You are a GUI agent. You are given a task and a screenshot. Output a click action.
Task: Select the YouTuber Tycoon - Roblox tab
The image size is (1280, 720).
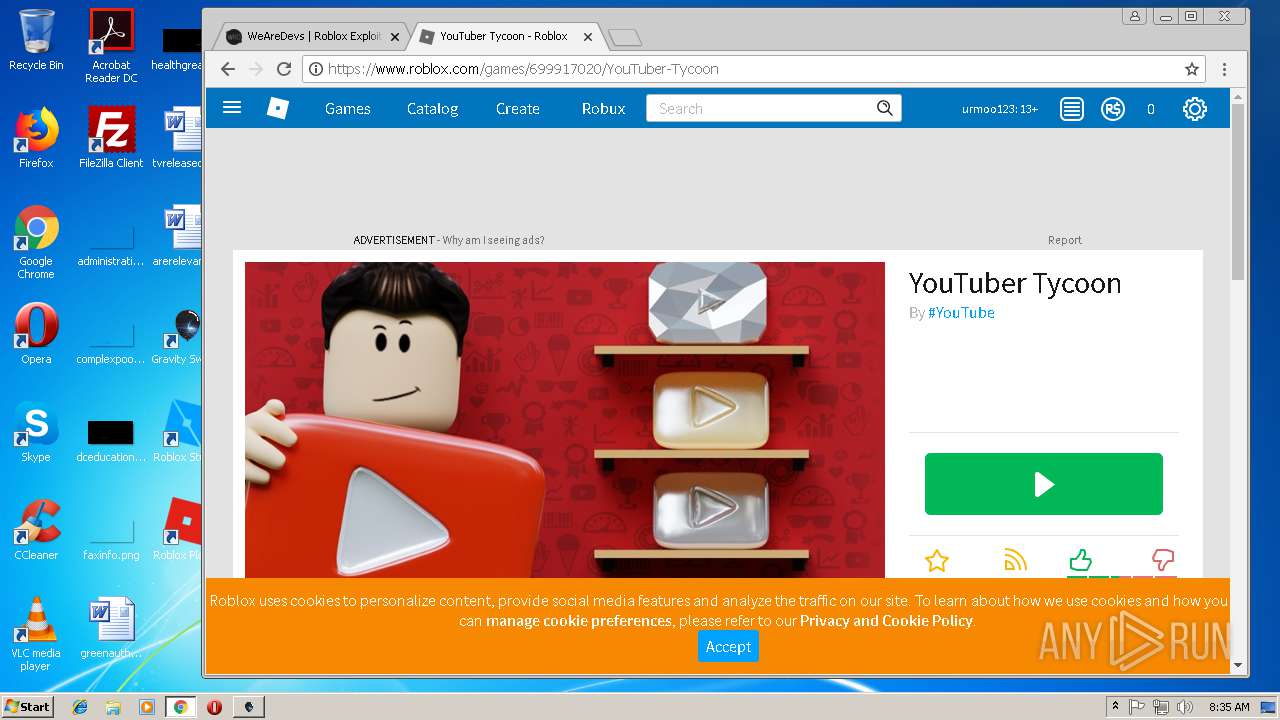tap(503, 36)
